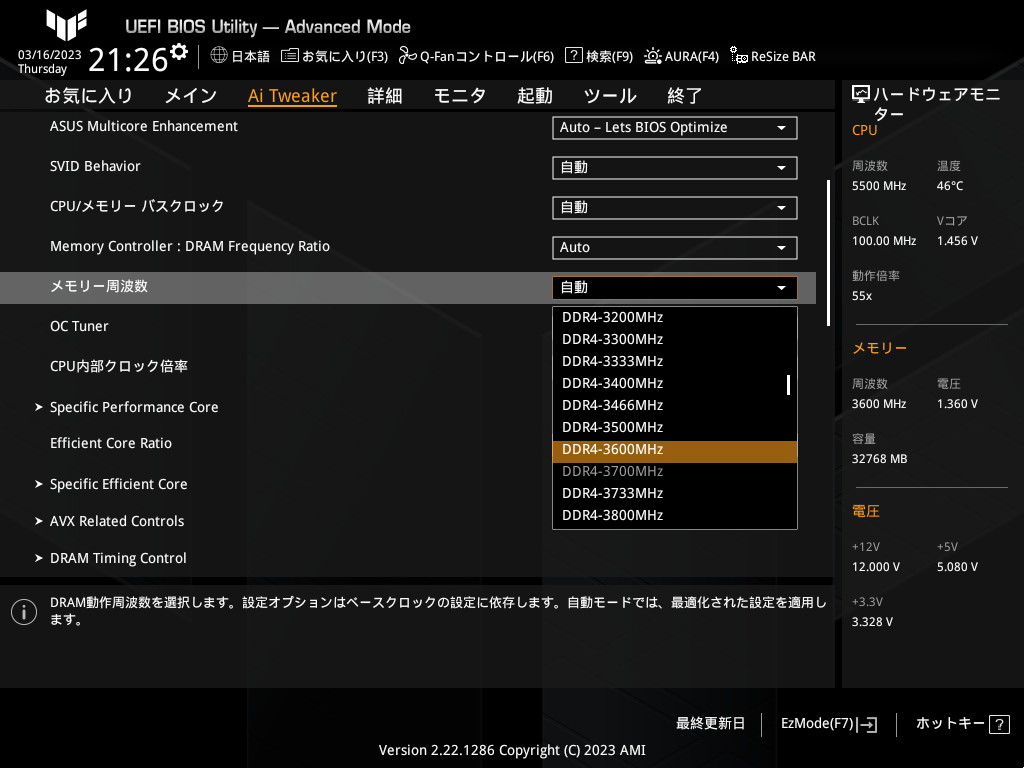Viewport: 1024px width, 768px height.
Task: Choose DDR4-3333MHz option
Action: [x=675, y=362]
